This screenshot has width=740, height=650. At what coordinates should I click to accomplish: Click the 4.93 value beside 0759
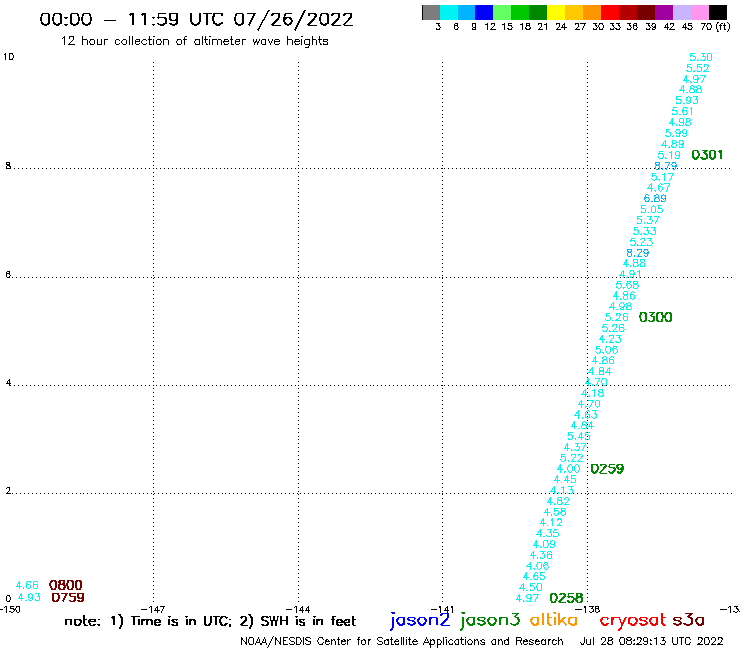(x=29, y=598)
